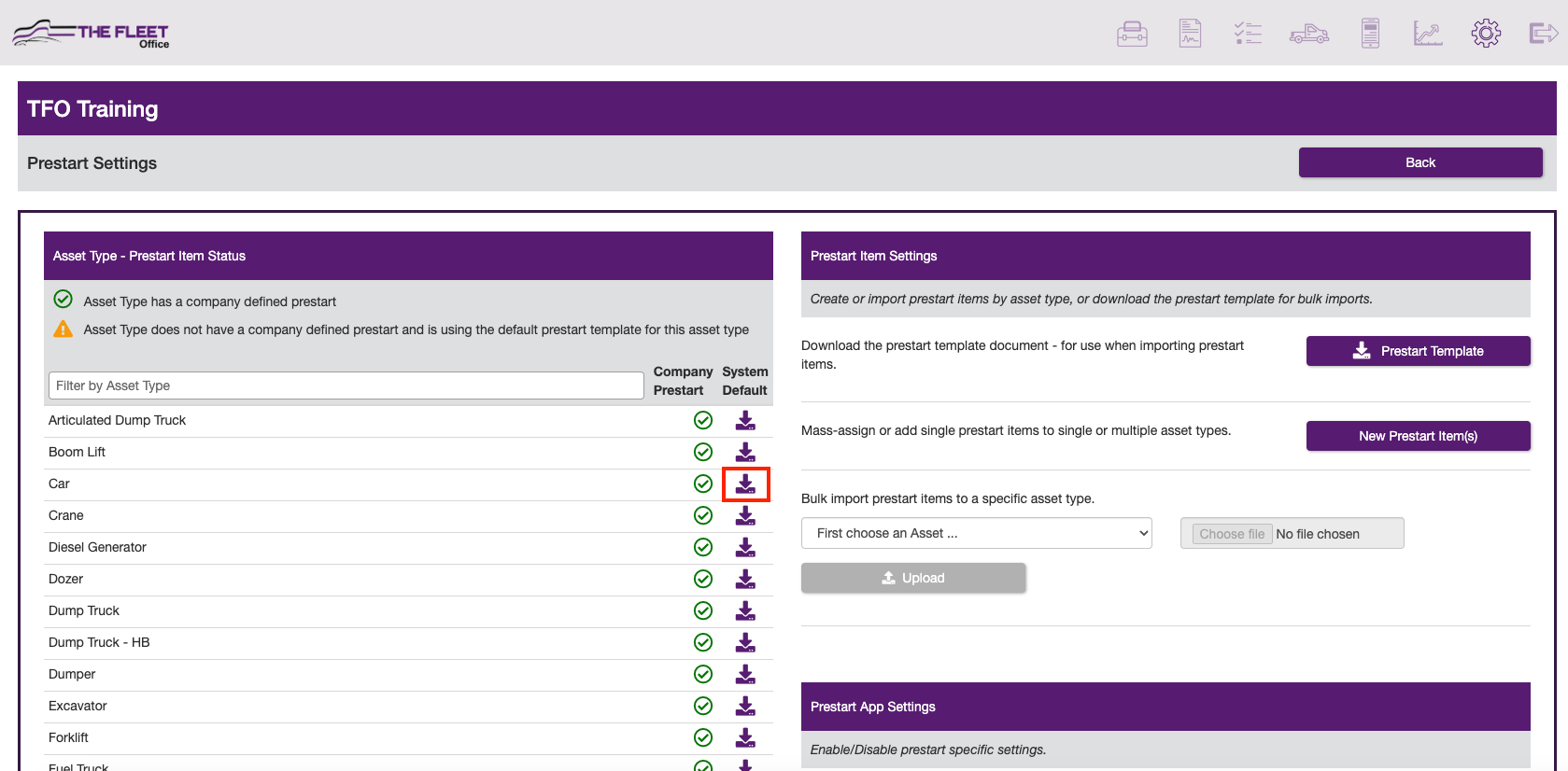
Task: Select the Crane row label
Action: click(x=65, y=515)
